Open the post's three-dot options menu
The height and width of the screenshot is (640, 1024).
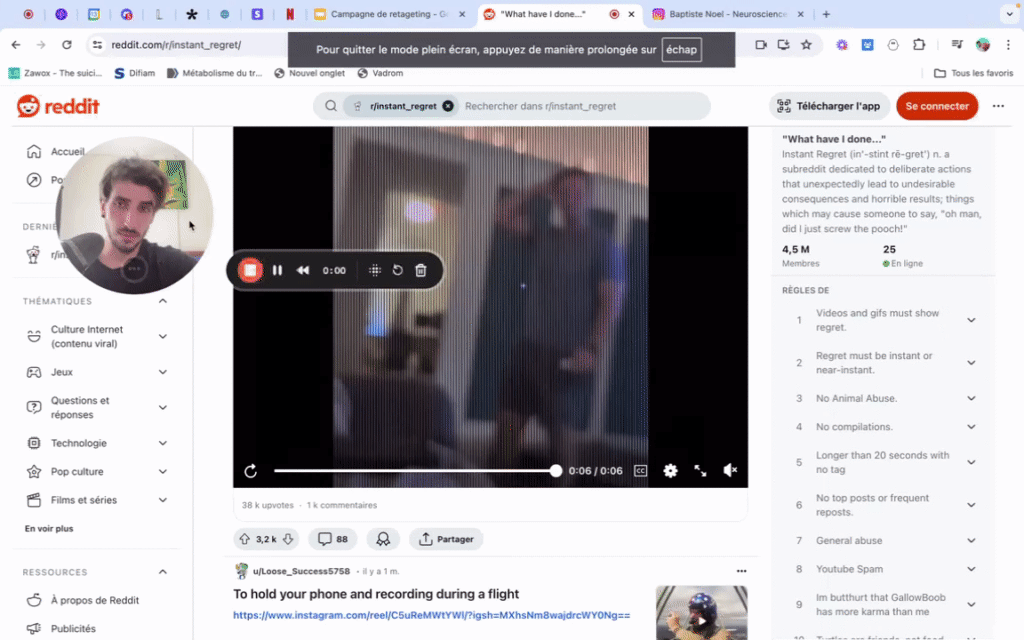click(741, 571)
